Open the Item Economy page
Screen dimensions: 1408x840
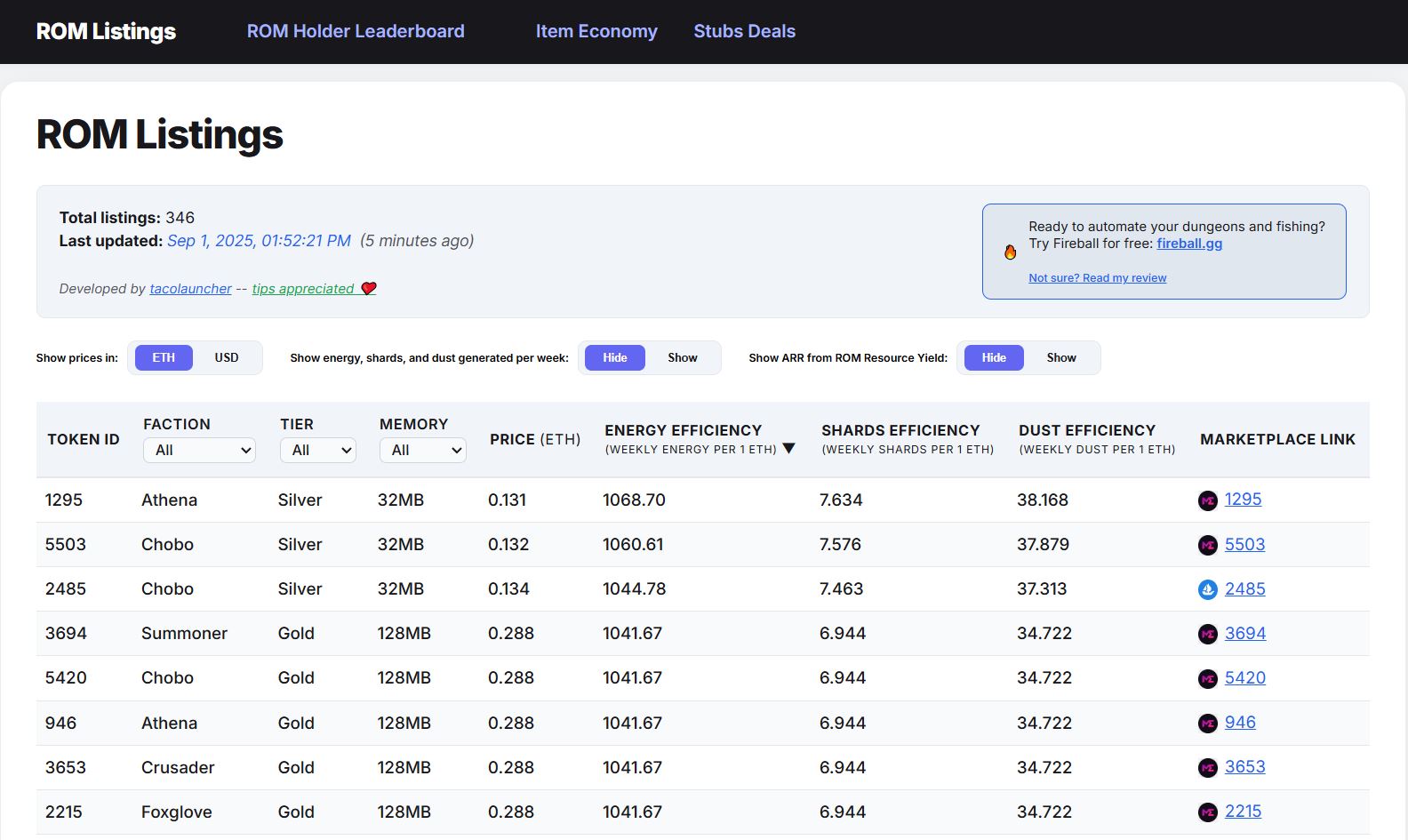click(x=596, y=31)
